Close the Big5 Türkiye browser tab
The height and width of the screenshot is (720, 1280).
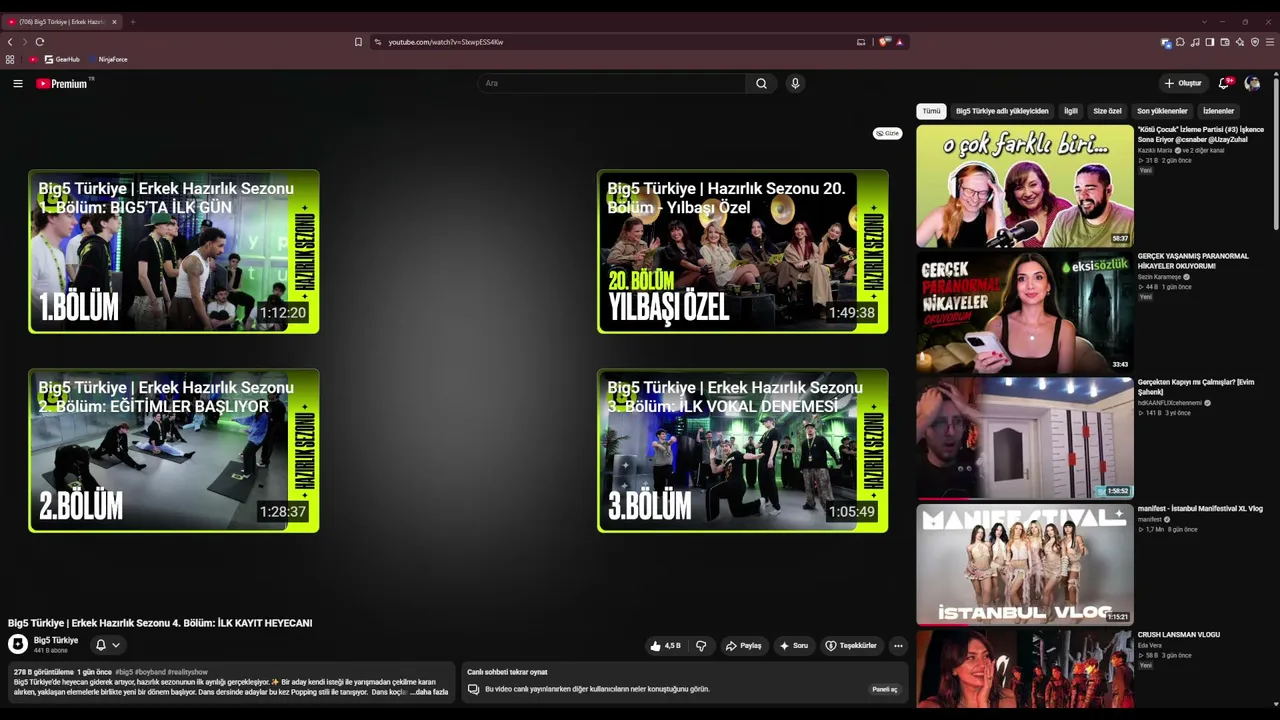[114, 22]
